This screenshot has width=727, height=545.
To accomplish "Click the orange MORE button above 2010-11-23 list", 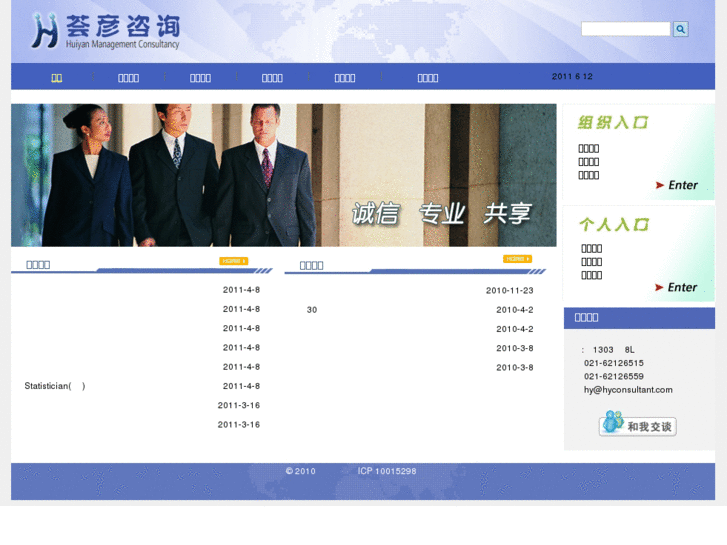I will coord(517,259).
